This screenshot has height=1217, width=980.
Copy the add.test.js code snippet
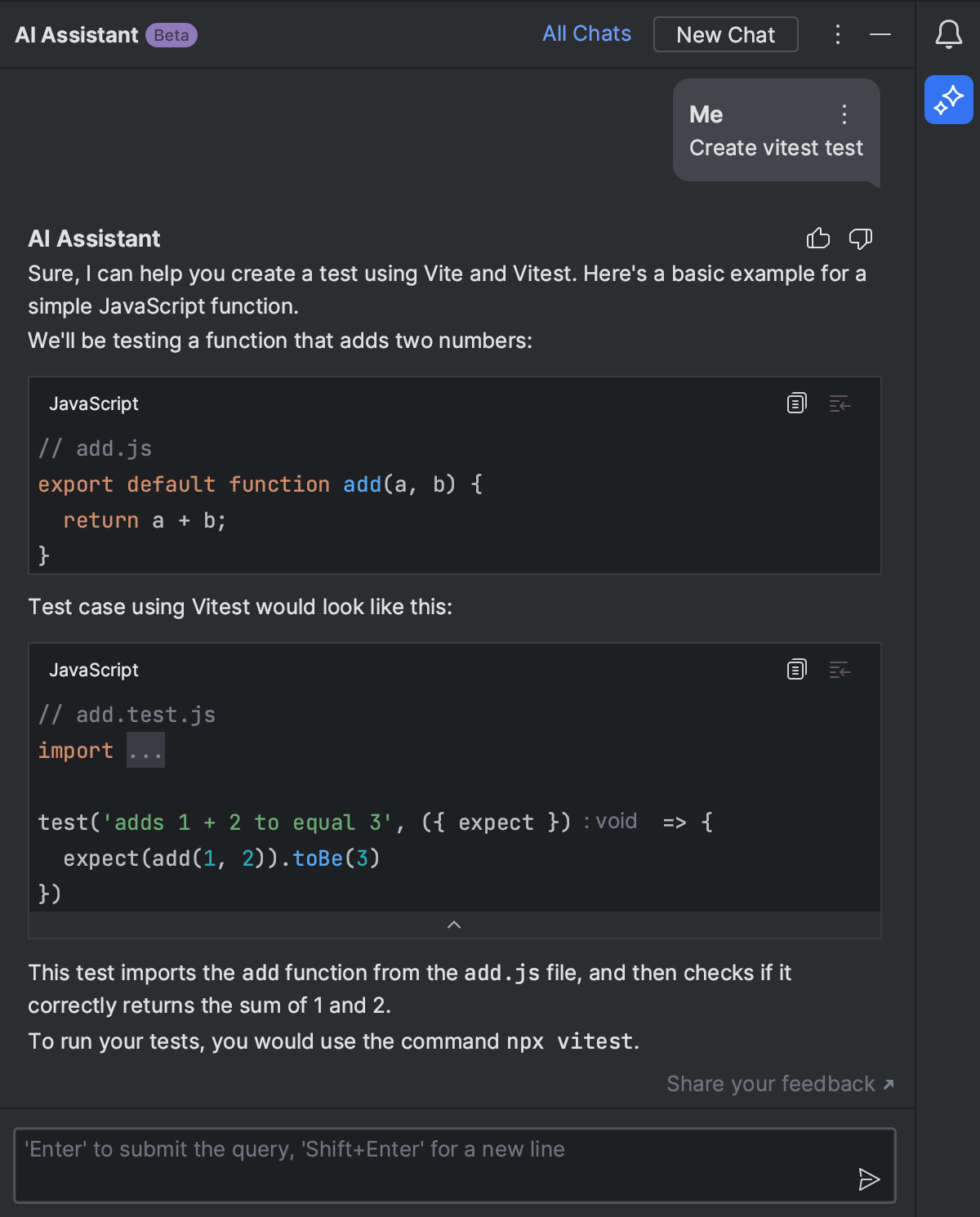click(796, 669)
